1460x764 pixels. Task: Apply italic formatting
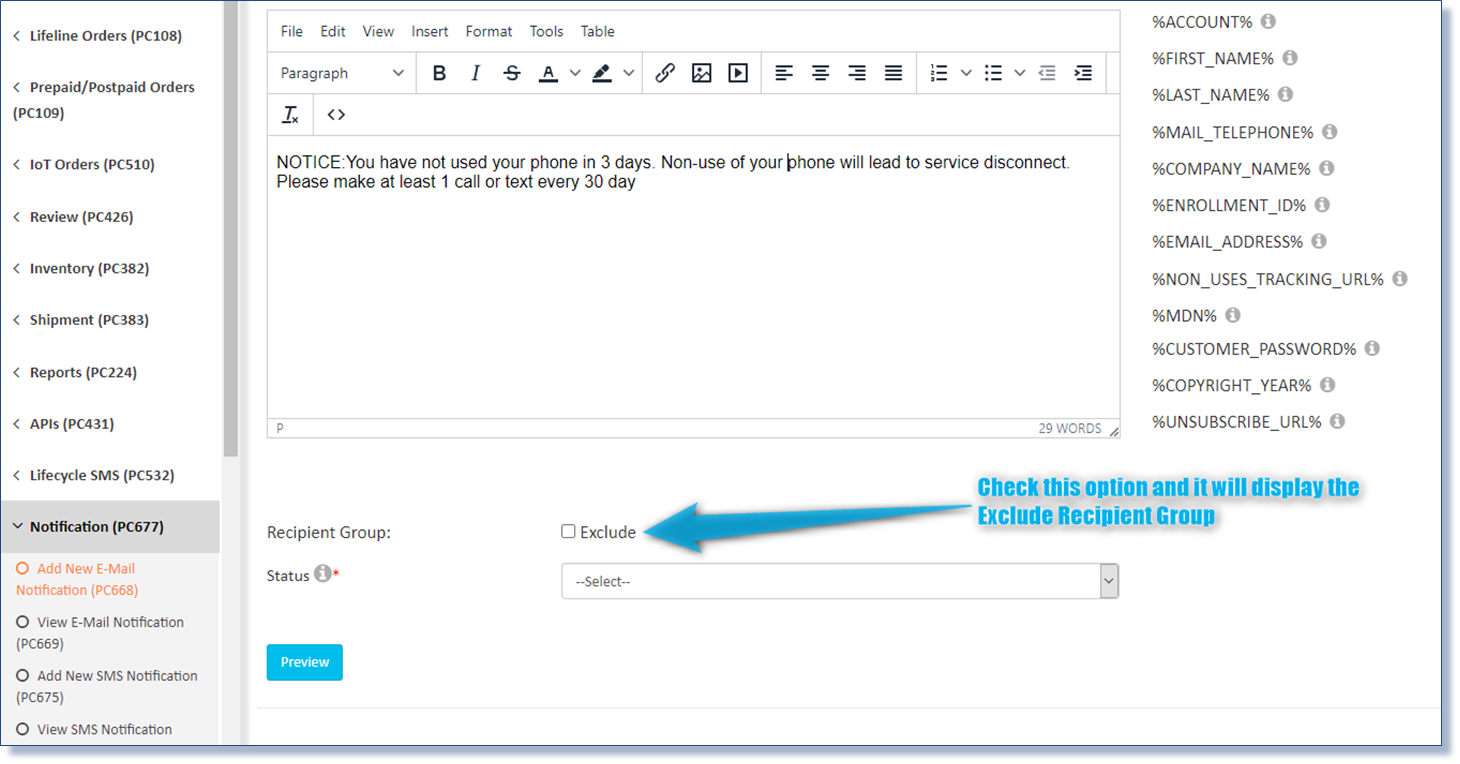(x=475, y=72)
